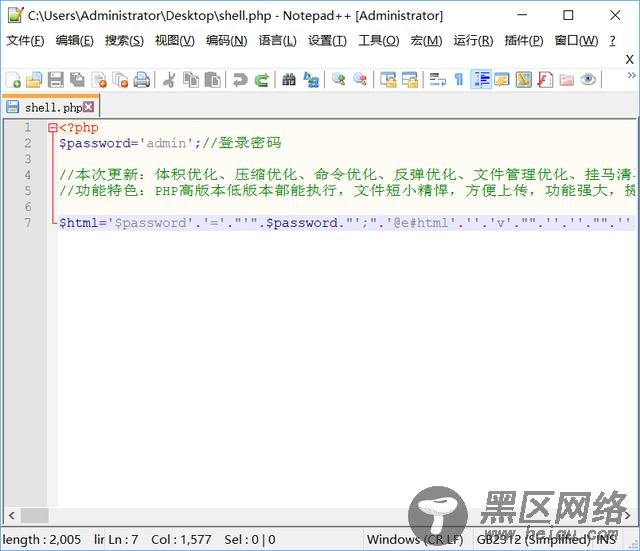Open the 语言(L) menu
The image size is (640, 551).
tap(278, 40)
